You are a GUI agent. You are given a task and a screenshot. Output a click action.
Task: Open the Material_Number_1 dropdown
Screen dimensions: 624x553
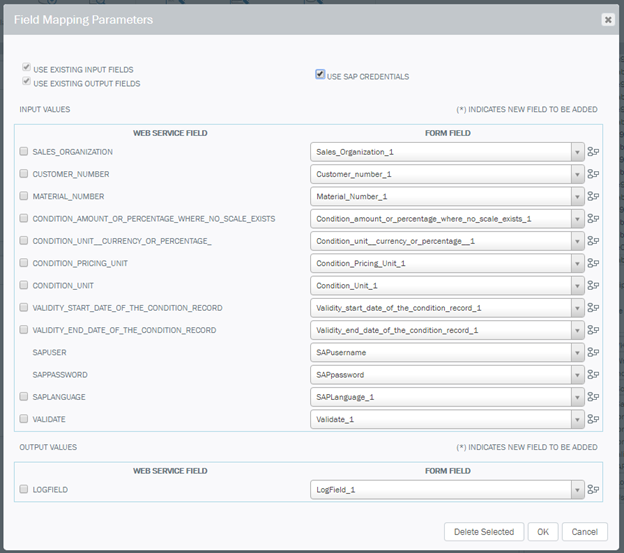point(447,196)
